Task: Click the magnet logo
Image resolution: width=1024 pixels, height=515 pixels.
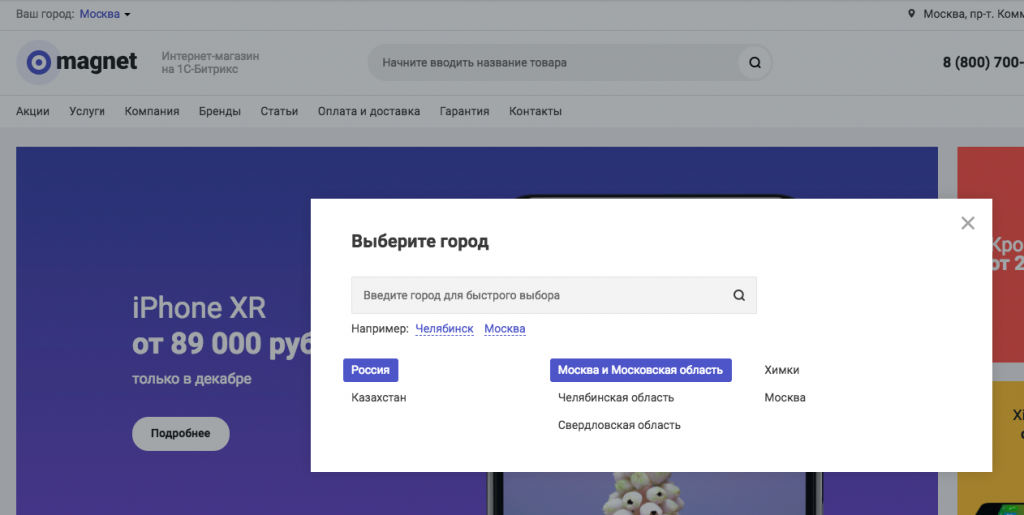Action: [x=77, y=62]
